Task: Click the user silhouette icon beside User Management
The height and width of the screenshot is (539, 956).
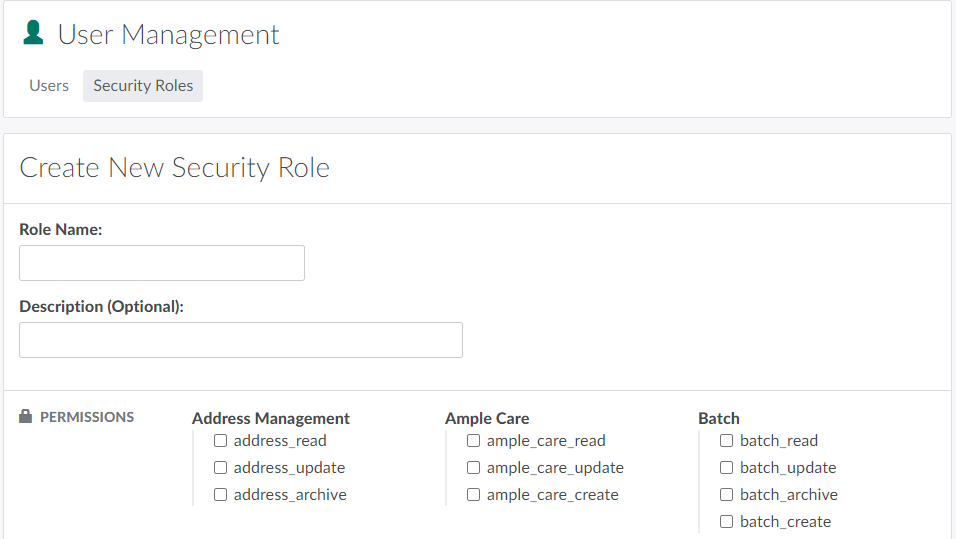Action: pos(33,33)
